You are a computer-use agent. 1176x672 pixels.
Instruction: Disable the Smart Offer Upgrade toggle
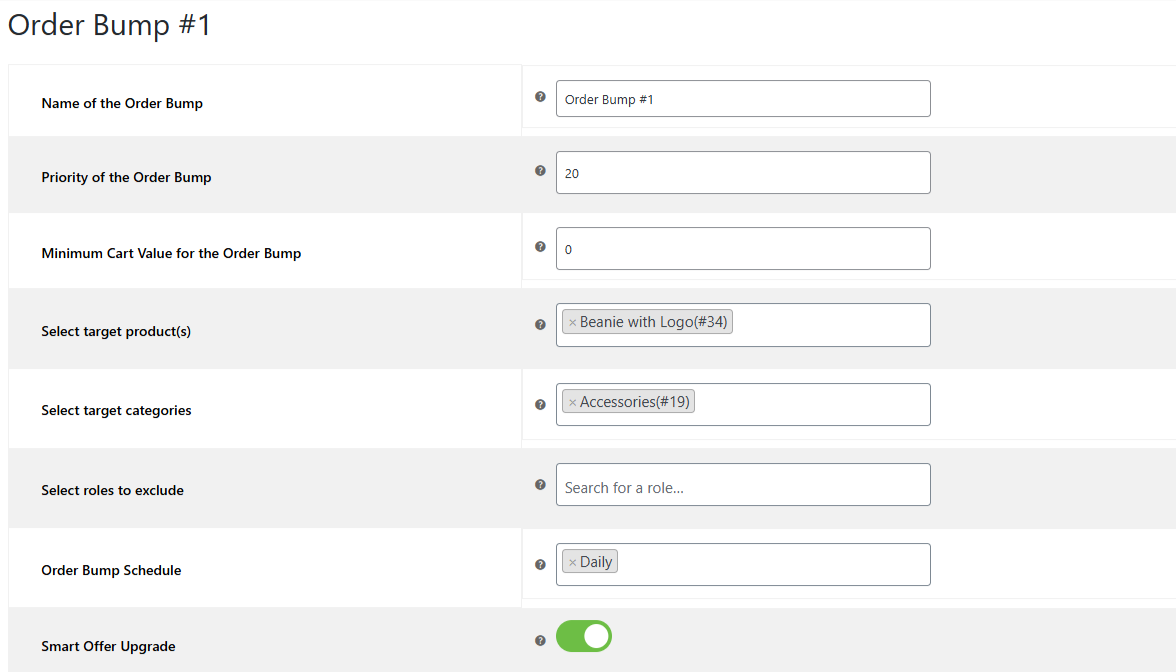click(x=584, y=636)
